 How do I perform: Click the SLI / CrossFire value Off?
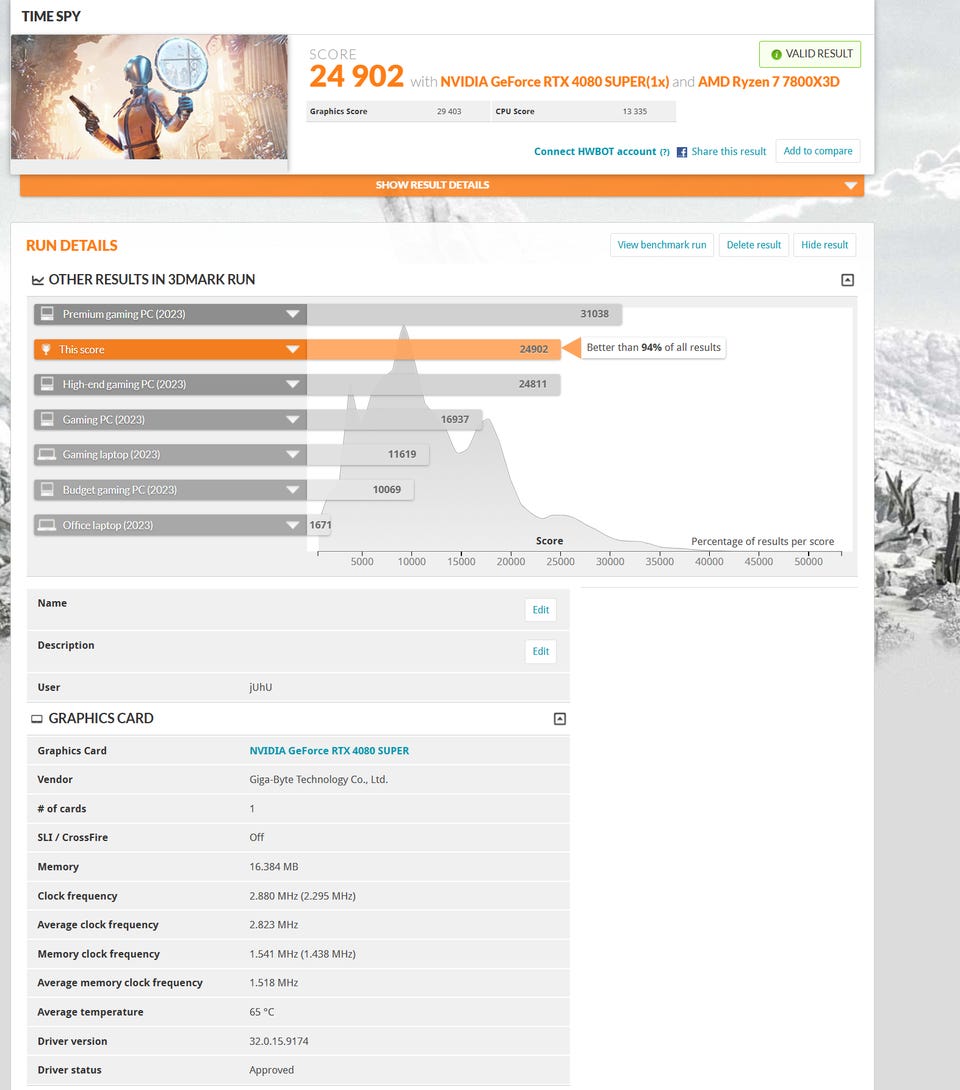pyautogui.click(x=257, y=838)
